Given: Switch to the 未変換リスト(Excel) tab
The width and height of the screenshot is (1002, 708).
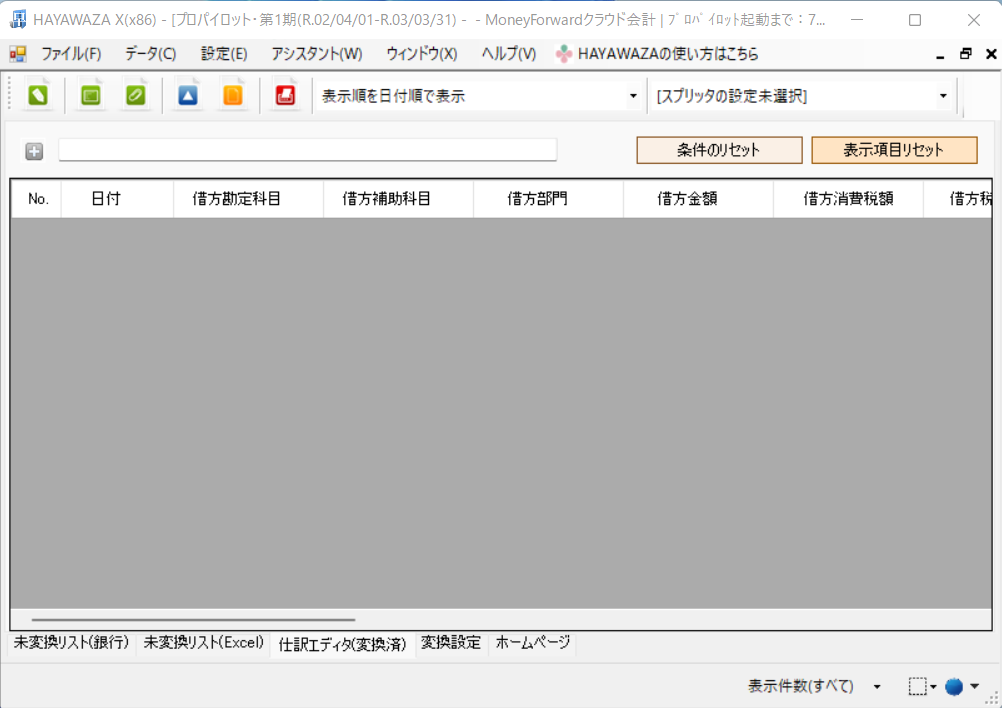Looking at the screenshot, I should click(x=203, y=643).
